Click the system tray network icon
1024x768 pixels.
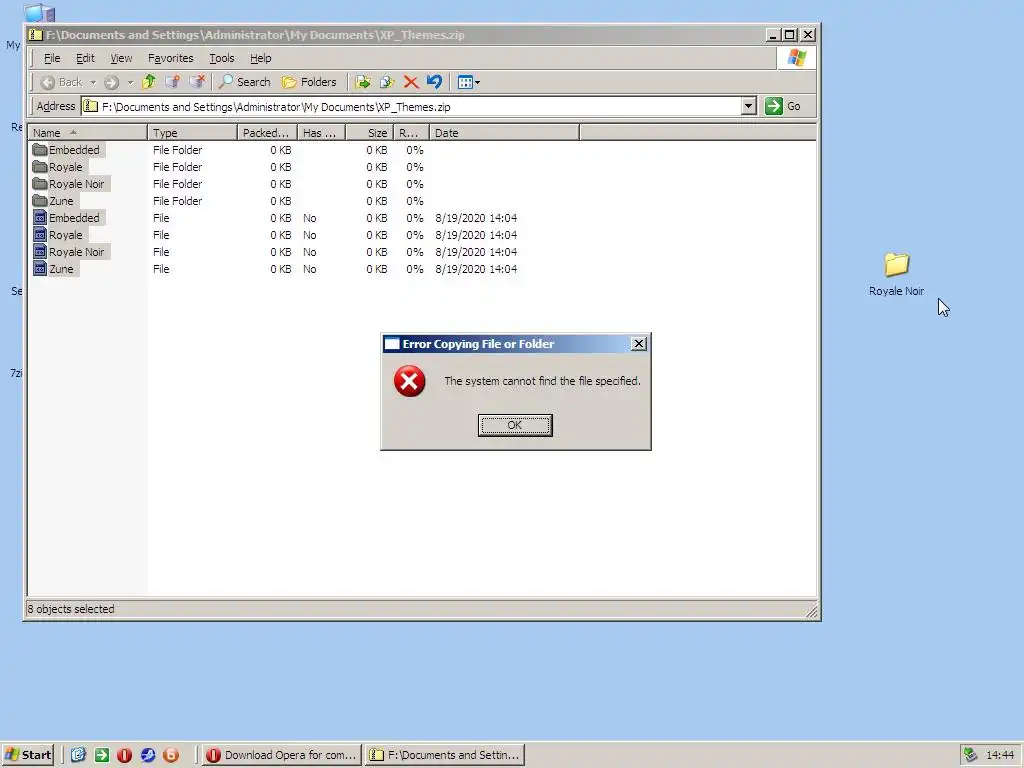[x=970, y=755]
